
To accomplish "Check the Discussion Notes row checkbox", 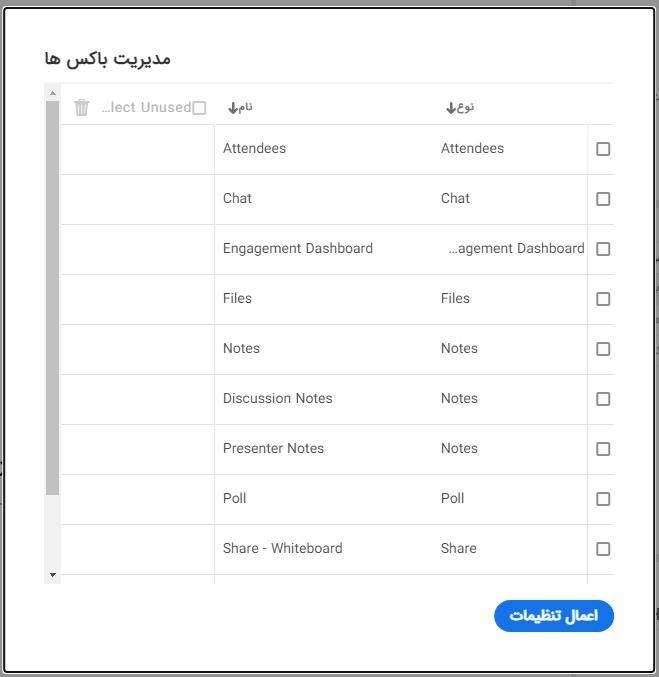I will [603, 399].
